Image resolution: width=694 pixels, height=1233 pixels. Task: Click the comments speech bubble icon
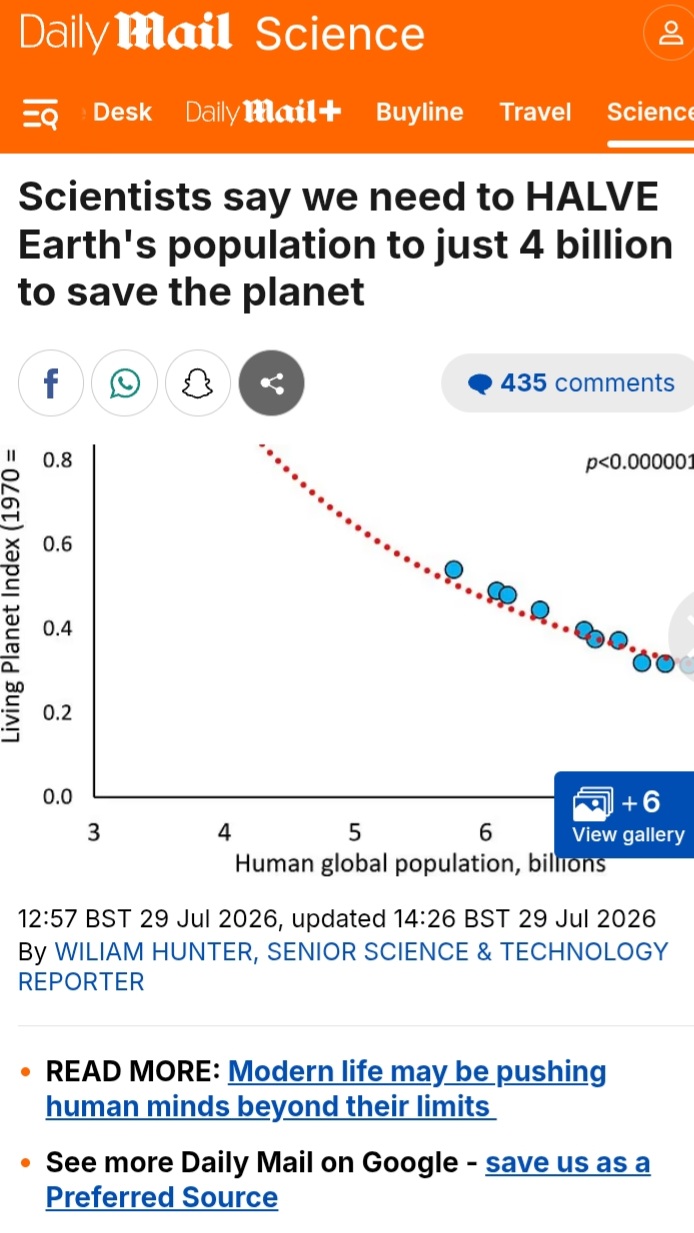[x=481, y=384]
